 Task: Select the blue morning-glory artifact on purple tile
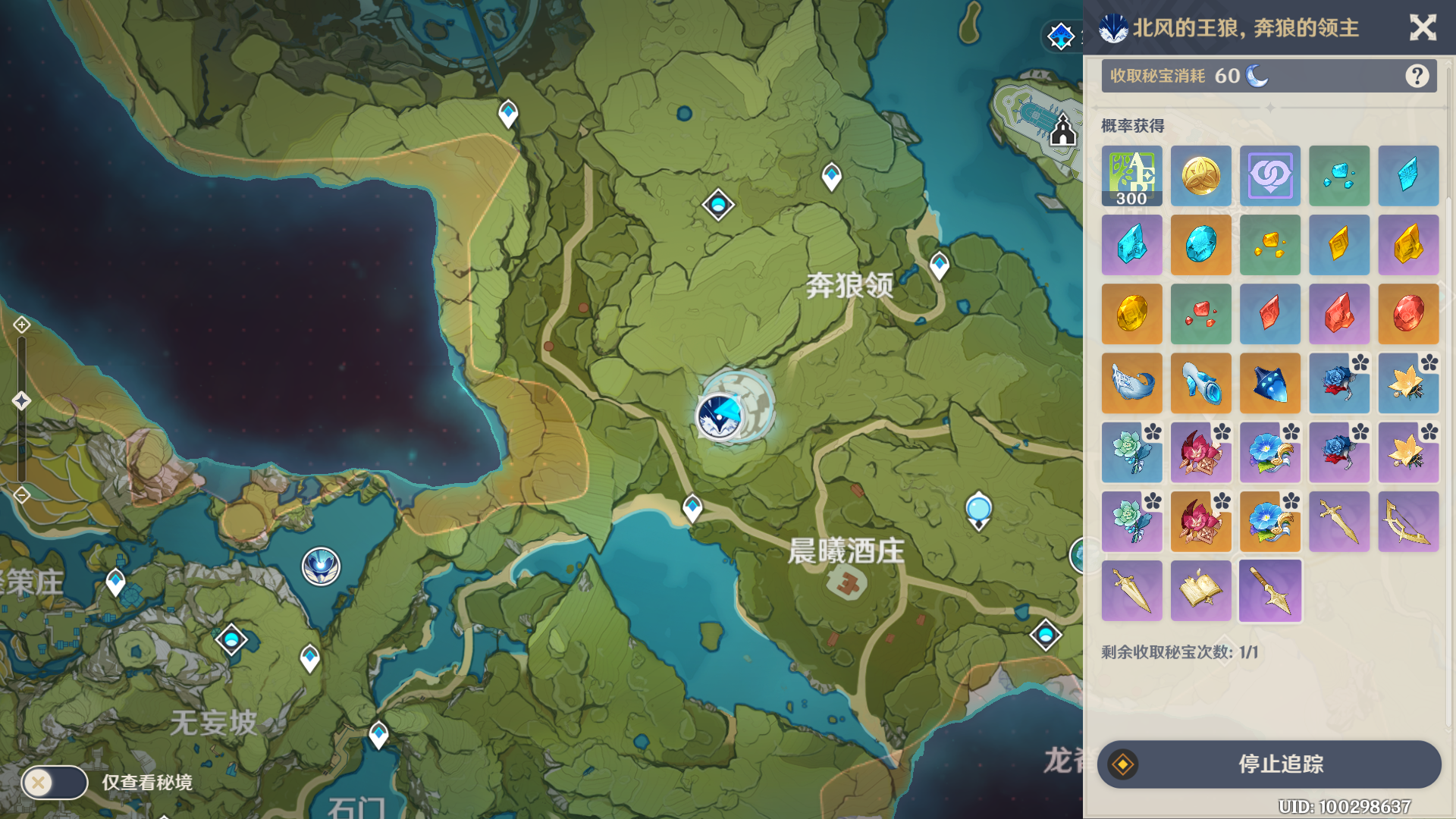1270,453
